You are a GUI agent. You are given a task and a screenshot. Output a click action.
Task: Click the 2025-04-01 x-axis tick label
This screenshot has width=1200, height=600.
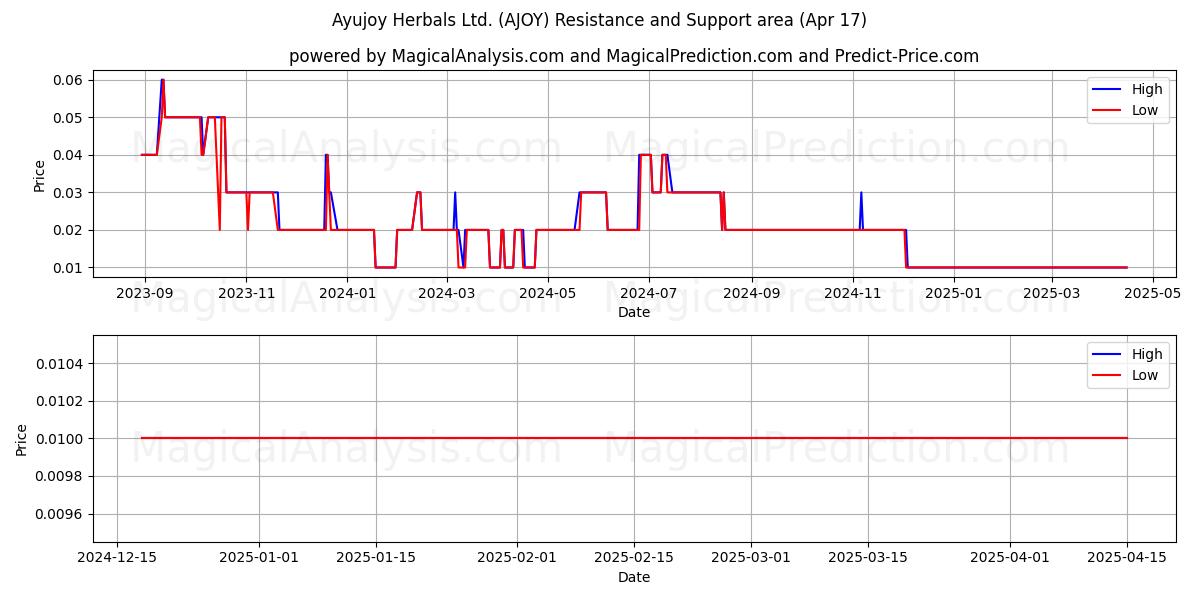pyautogui.click(x=1010, y=559)
